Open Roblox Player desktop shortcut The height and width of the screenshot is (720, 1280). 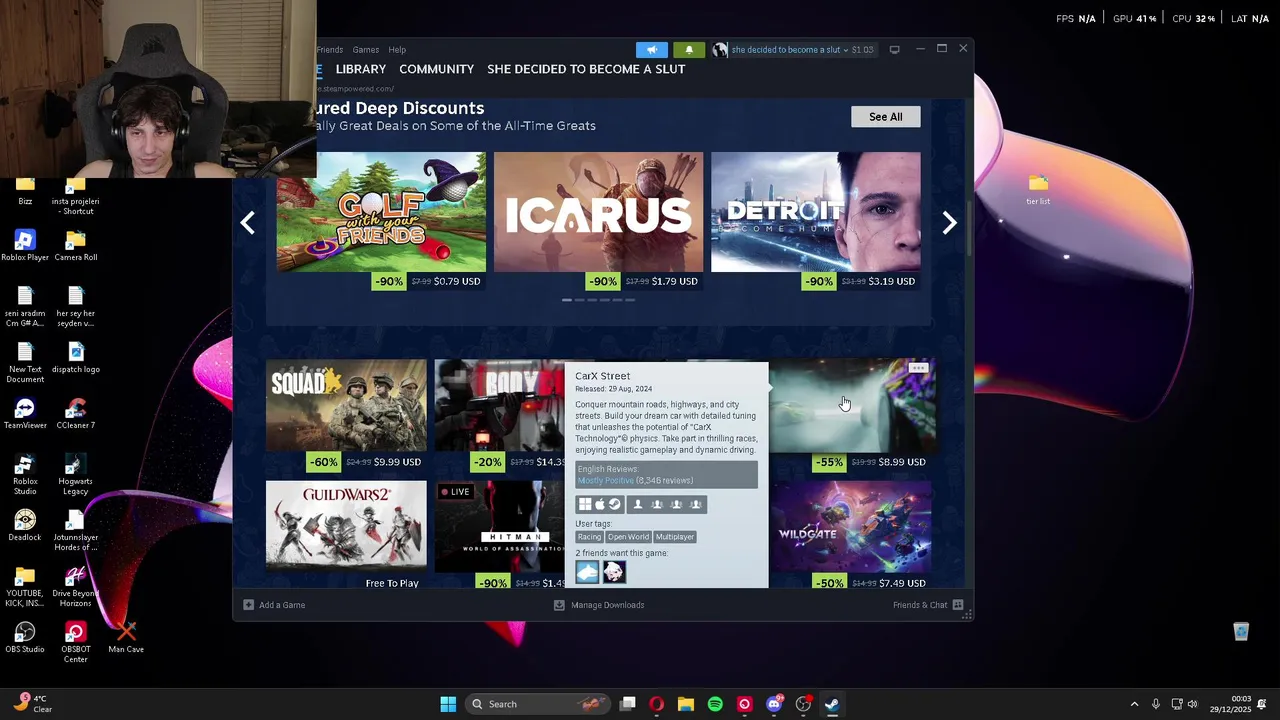tap(25, 245)
